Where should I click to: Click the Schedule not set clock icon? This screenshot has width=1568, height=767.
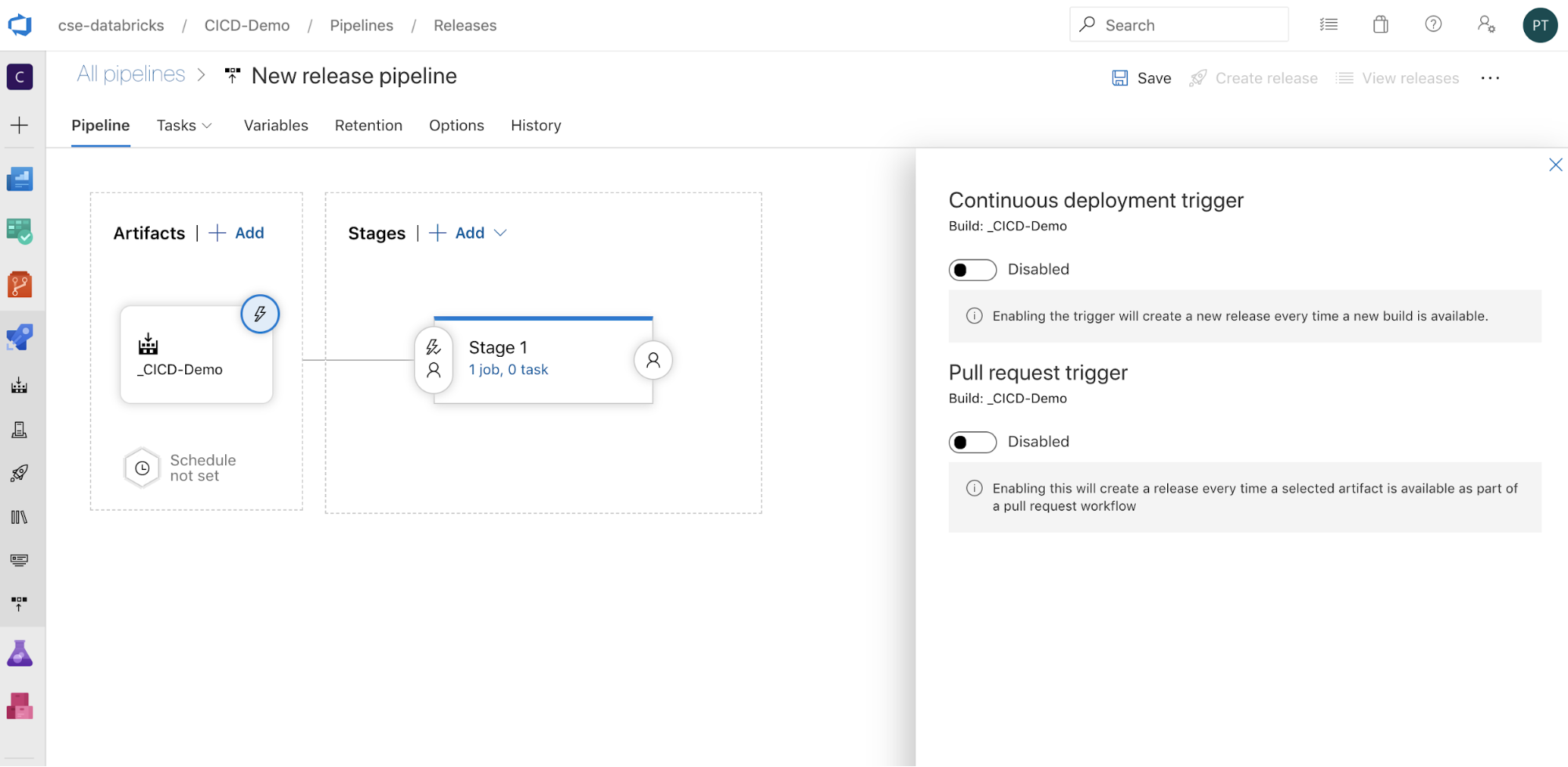pos(142,467)
